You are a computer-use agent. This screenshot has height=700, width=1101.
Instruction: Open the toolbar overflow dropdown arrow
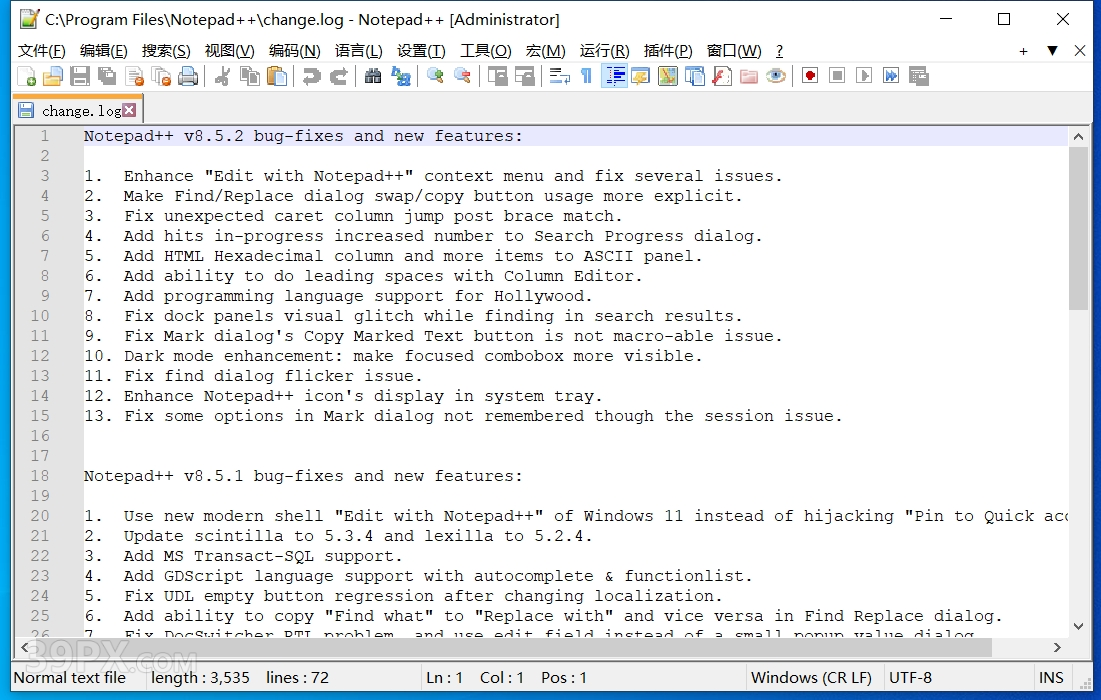pyautogui.click(x=1051, y=50)
